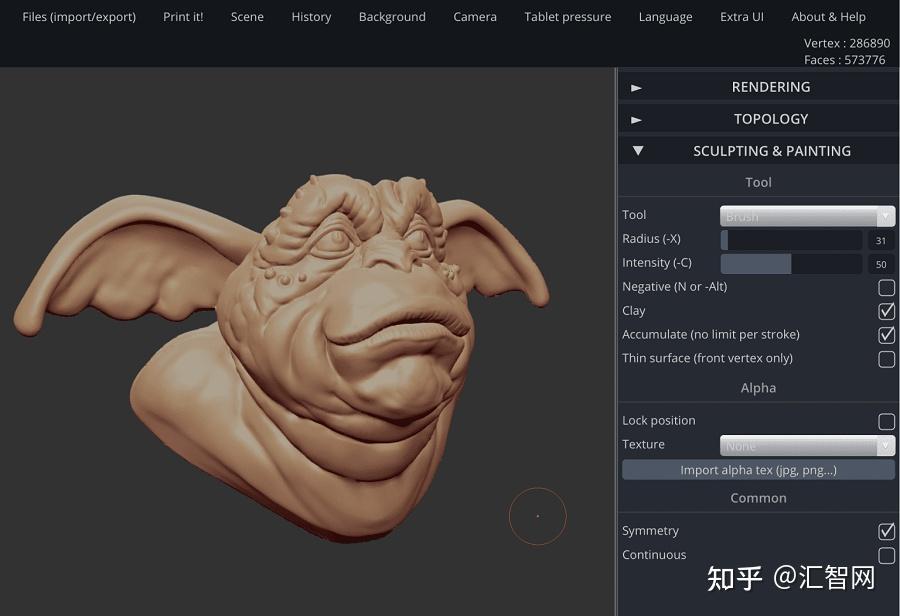Viewport: 900px width, 616px height.
Task: Click the Faces : 573776 count text
Action: point(844,60)
